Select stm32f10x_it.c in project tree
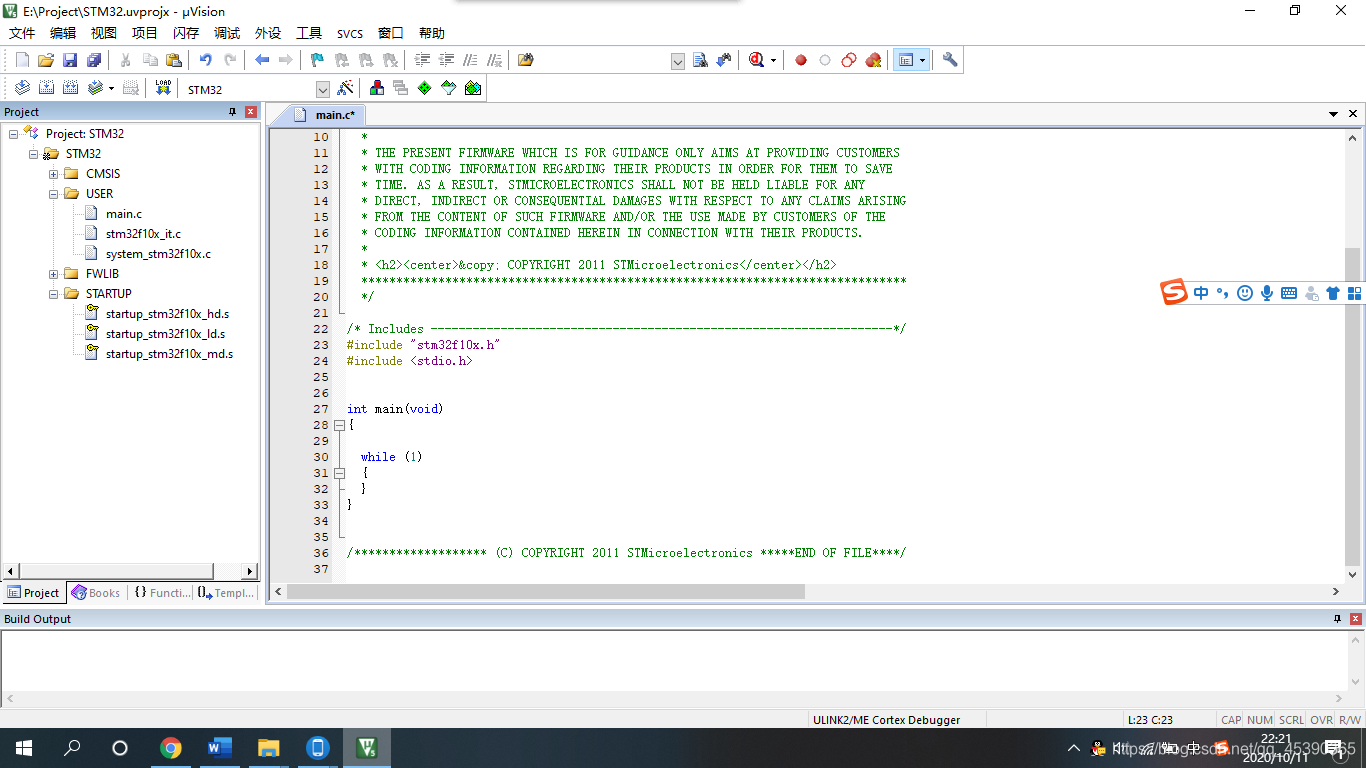The width and height of the screenshot is (1366, 768). (x=143, y=234)
